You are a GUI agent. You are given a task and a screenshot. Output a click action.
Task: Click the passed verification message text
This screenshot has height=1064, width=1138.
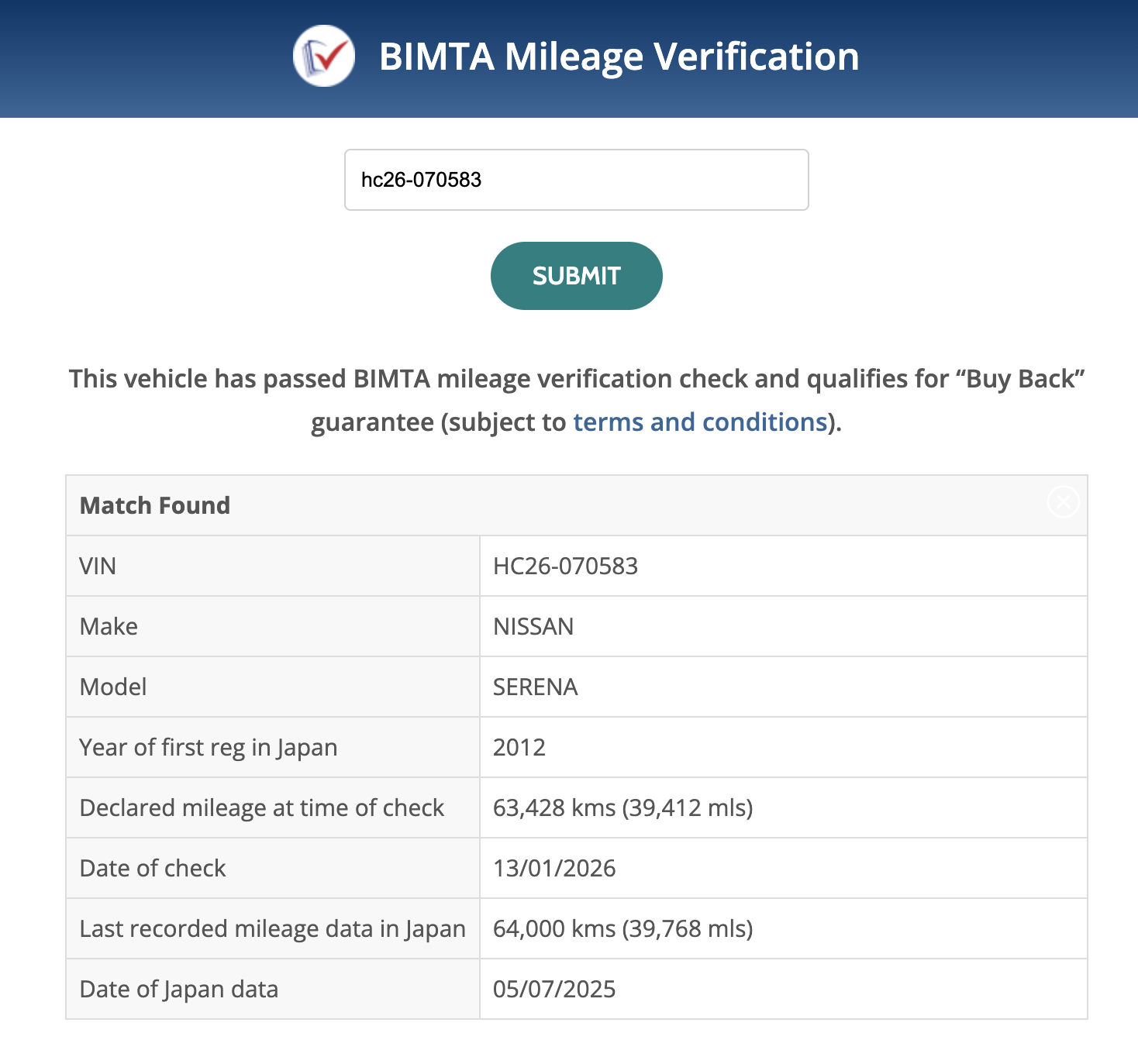pos(576,379)
